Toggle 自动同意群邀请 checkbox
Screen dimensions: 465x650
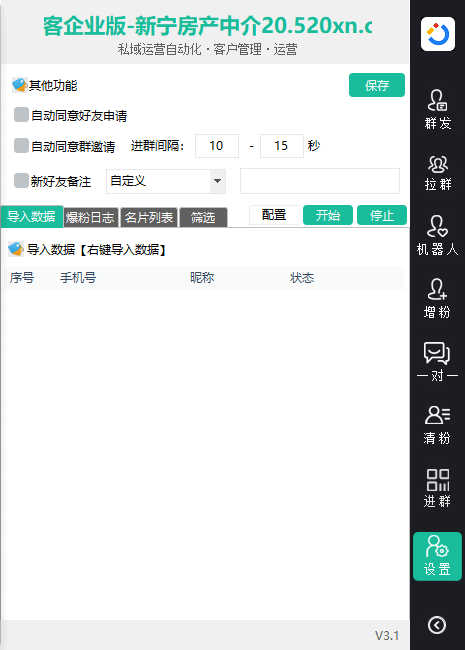(21, 146)
